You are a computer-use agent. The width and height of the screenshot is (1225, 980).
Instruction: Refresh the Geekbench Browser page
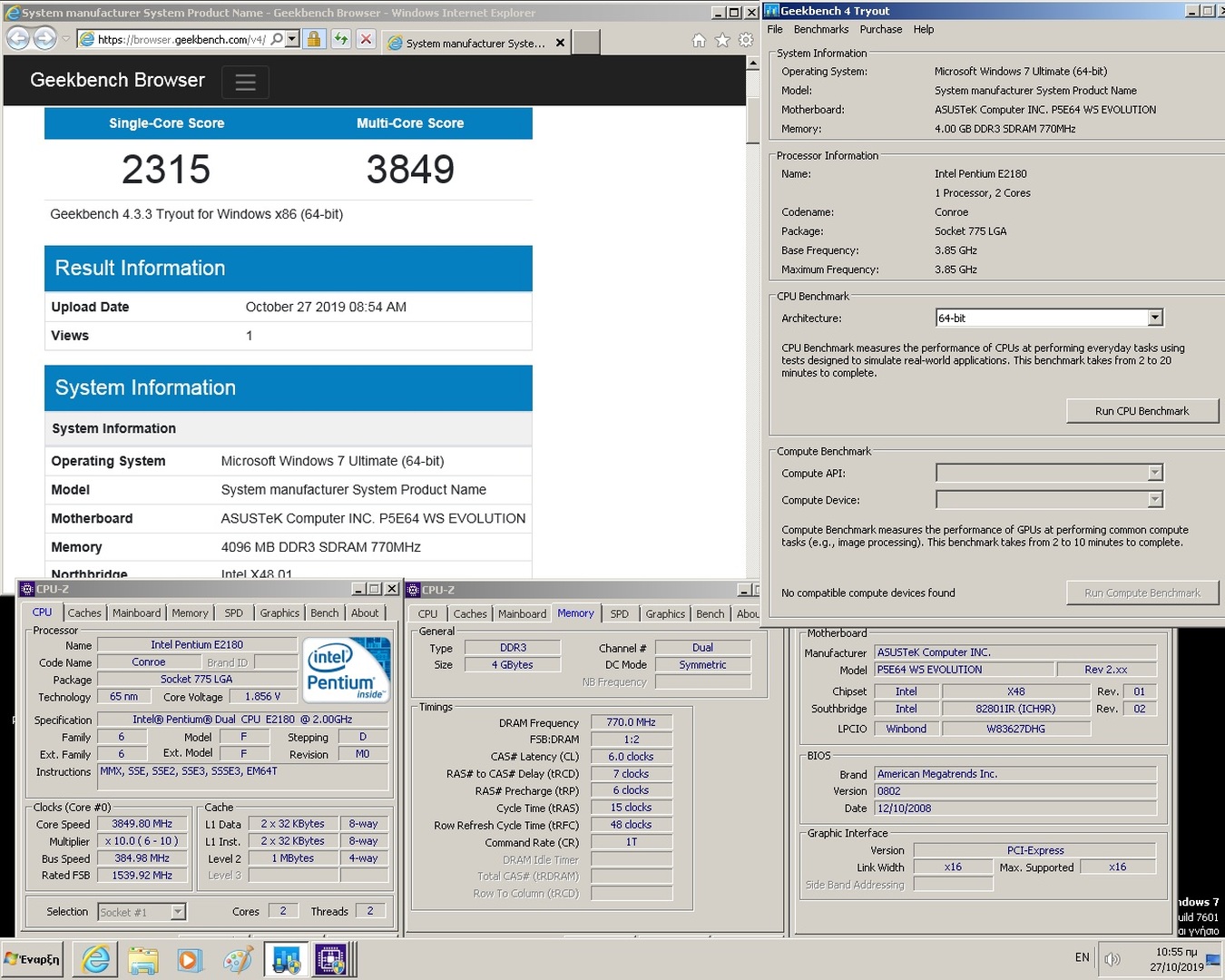pos(340,39)
